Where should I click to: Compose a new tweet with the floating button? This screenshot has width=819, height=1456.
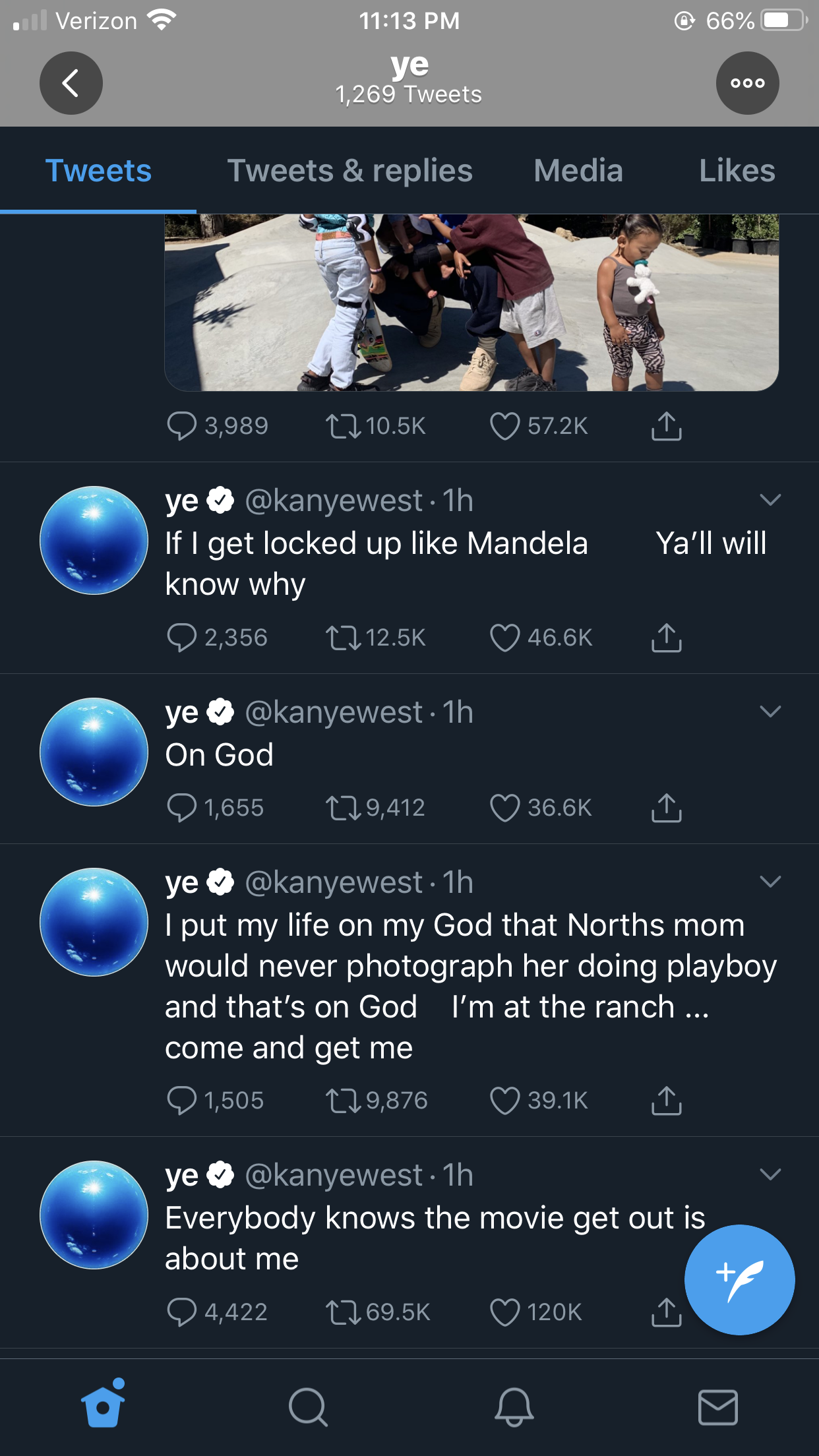coord(739,1279)
